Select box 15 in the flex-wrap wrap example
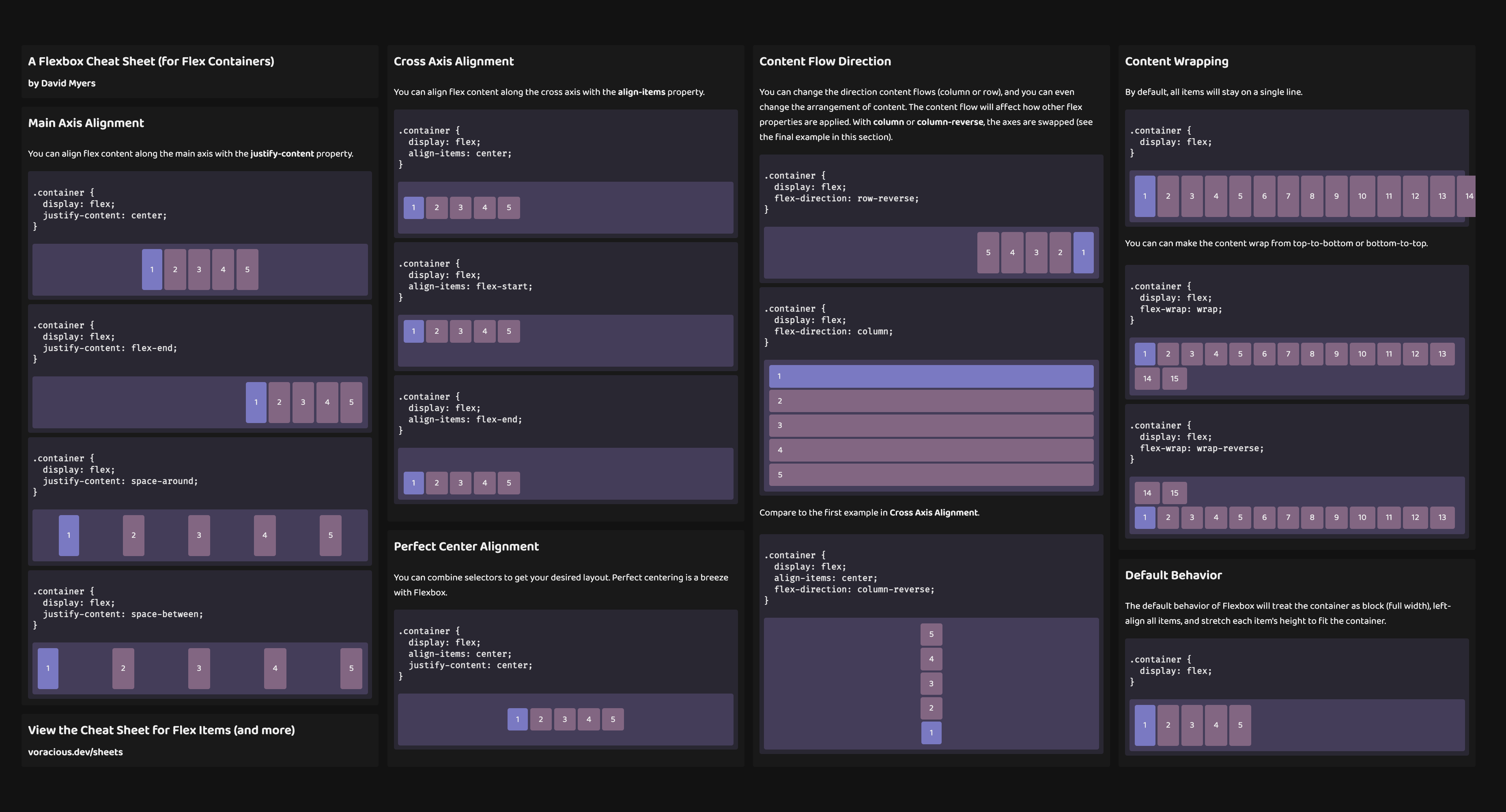Image resolution: width=1506 pixels, height=812 pixels. 1175,378
